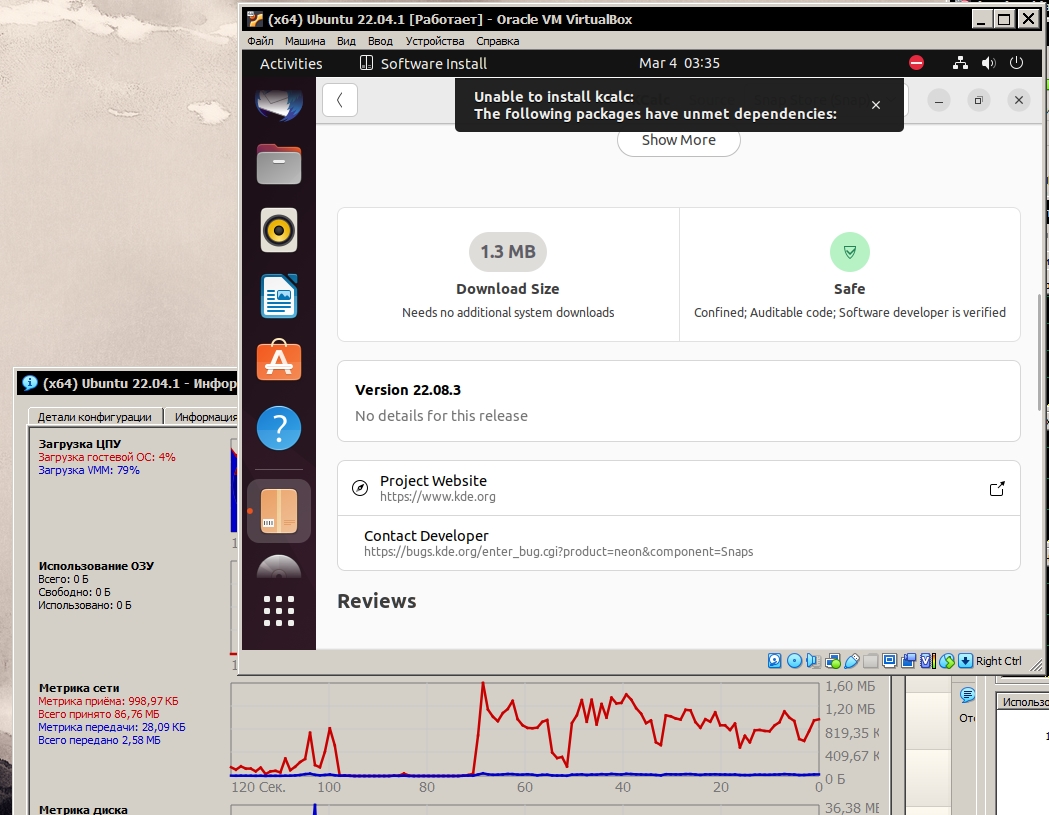Open power menu icon in Ubuntu top bar
1049x815 pixels.
tap(1016, 63)
